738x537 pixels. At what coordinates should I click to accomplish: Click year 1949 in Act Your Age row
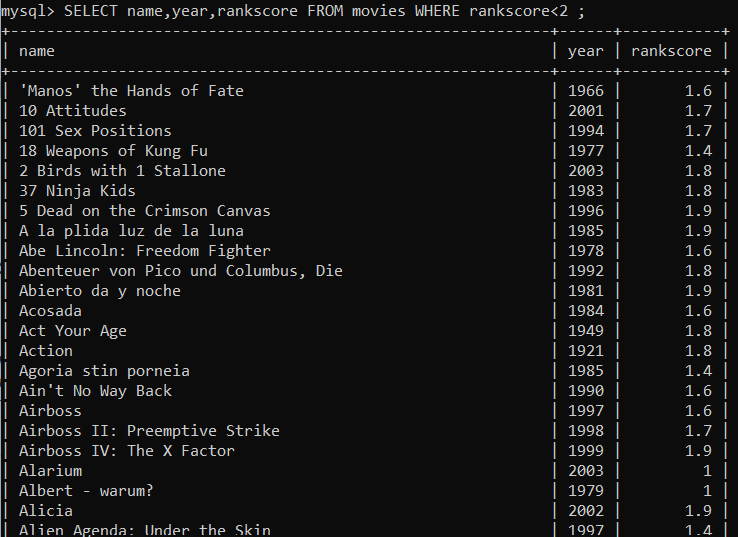(x=586, y=330)
